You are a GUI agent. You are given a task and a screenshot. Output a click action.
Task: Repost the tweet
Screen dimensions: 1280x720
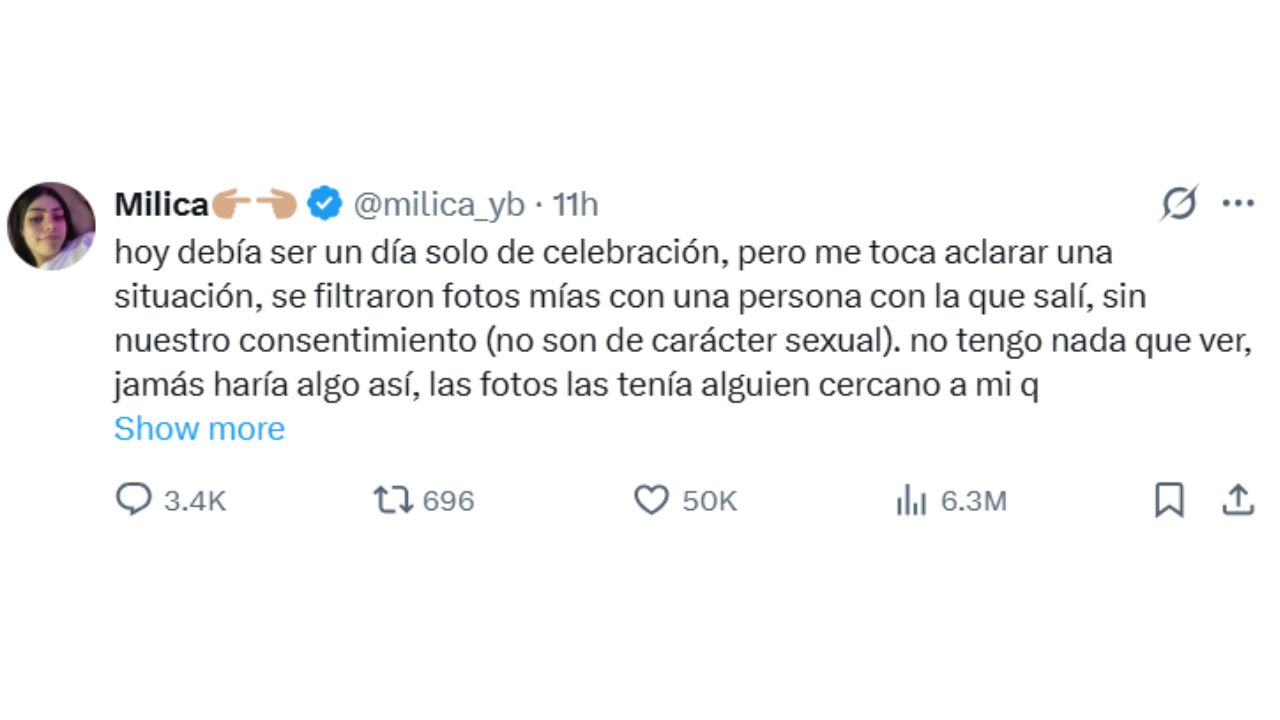[394, 500]
